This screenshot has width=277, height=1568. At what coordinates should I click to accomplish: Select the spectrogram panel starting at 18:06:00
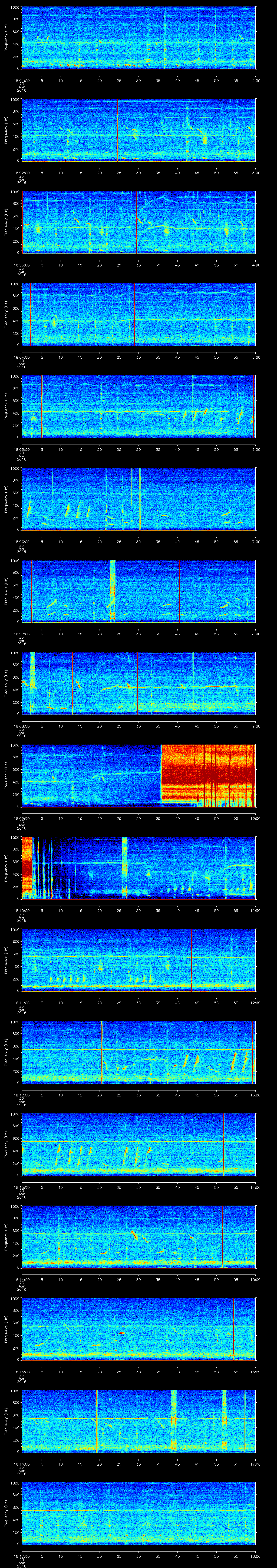[138, 499]
